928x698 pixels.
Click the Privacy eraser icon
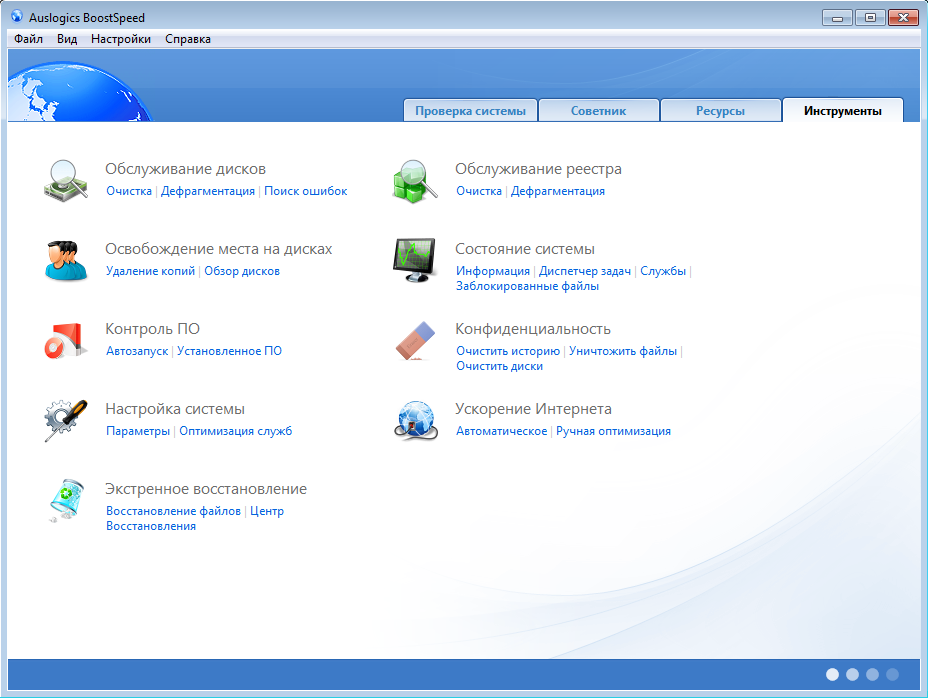click(x=415, y=340)
